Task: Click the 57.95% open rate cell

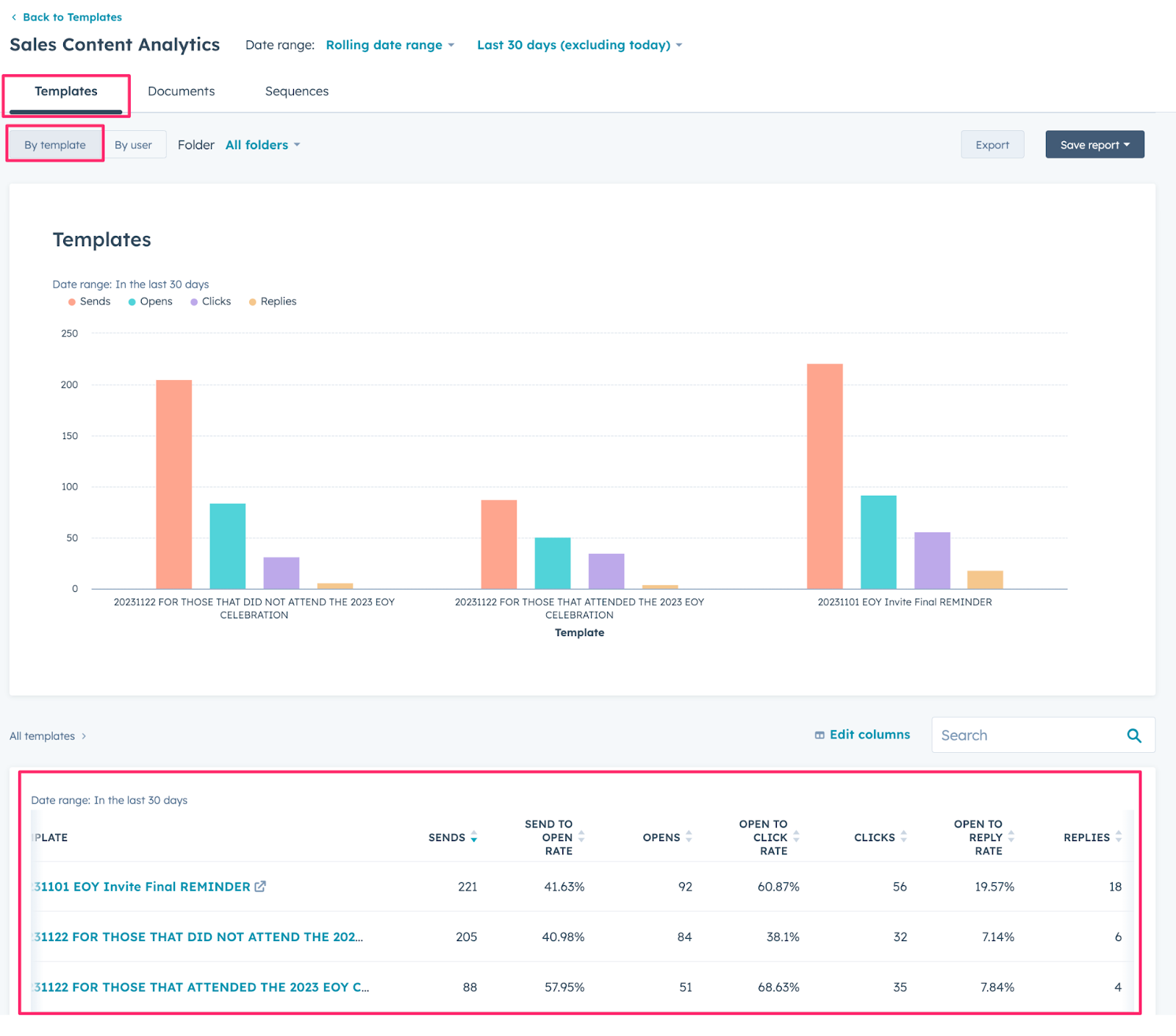Action: (x=564, y=987)
